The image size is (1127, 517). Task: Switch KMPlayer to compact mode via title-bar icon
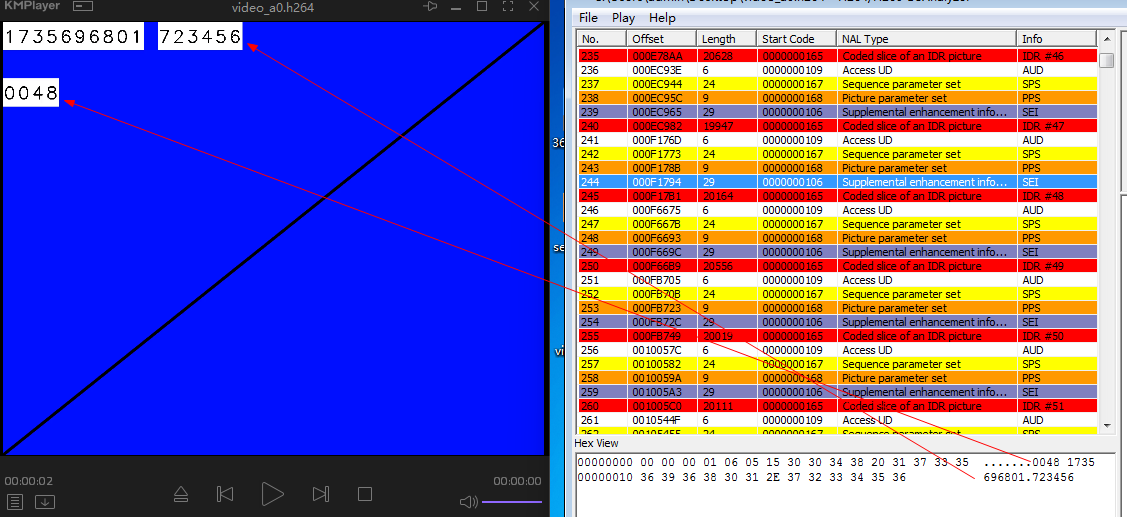[x=83, y=7]
